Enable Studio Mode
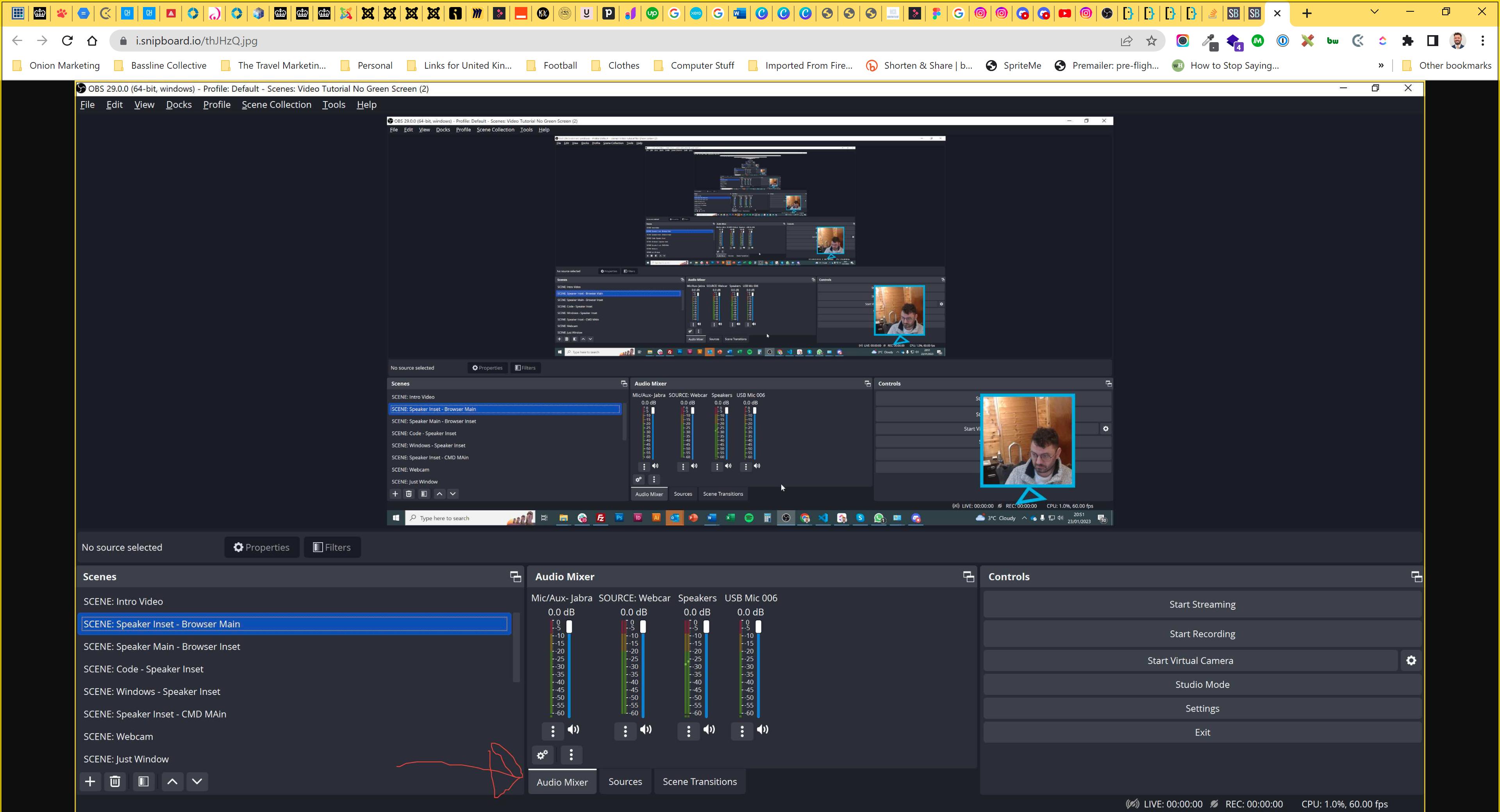1500x812 pixels. coord(1202,684)
